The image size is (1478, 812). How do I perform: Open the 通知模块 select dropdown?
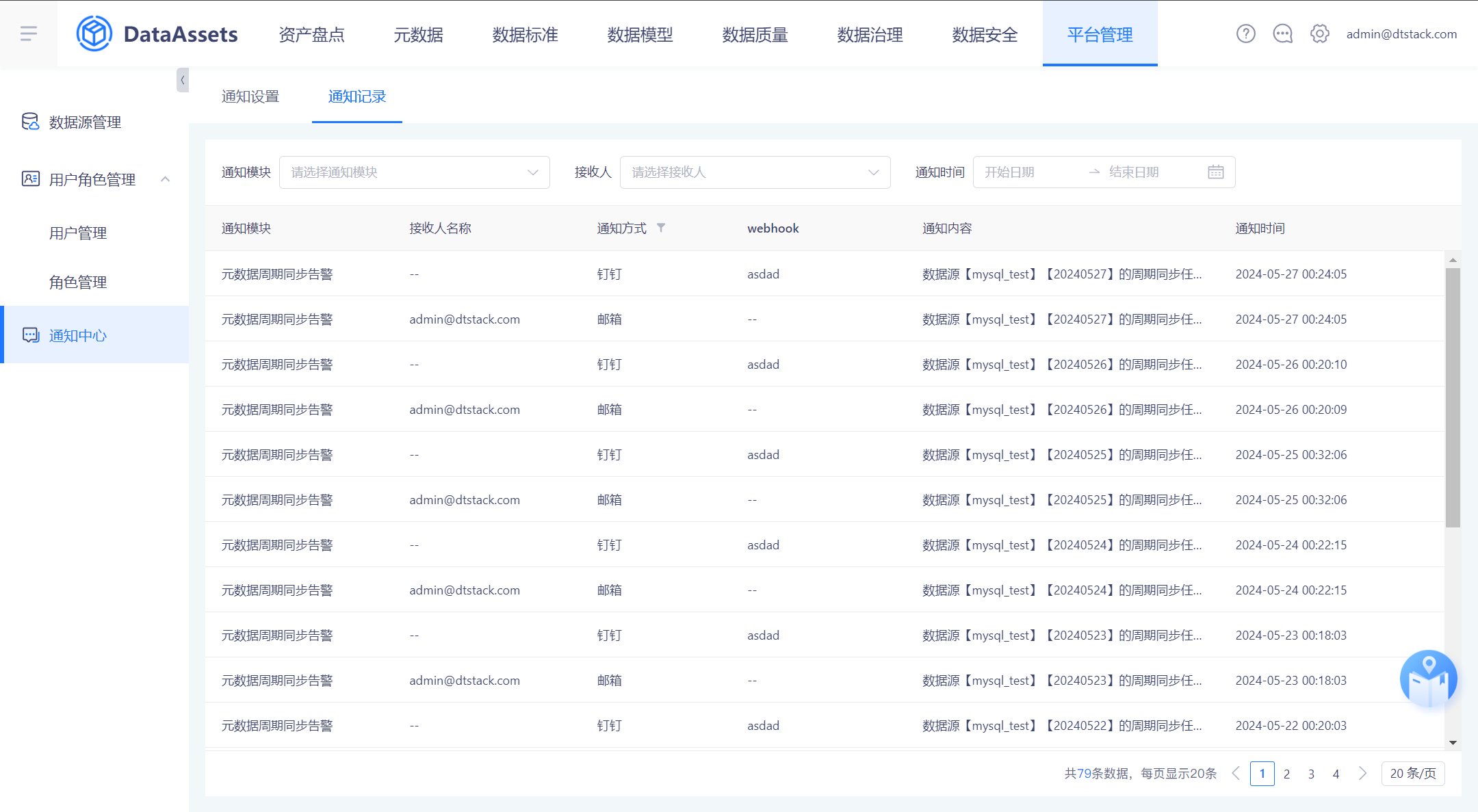(x=414, y=172)
